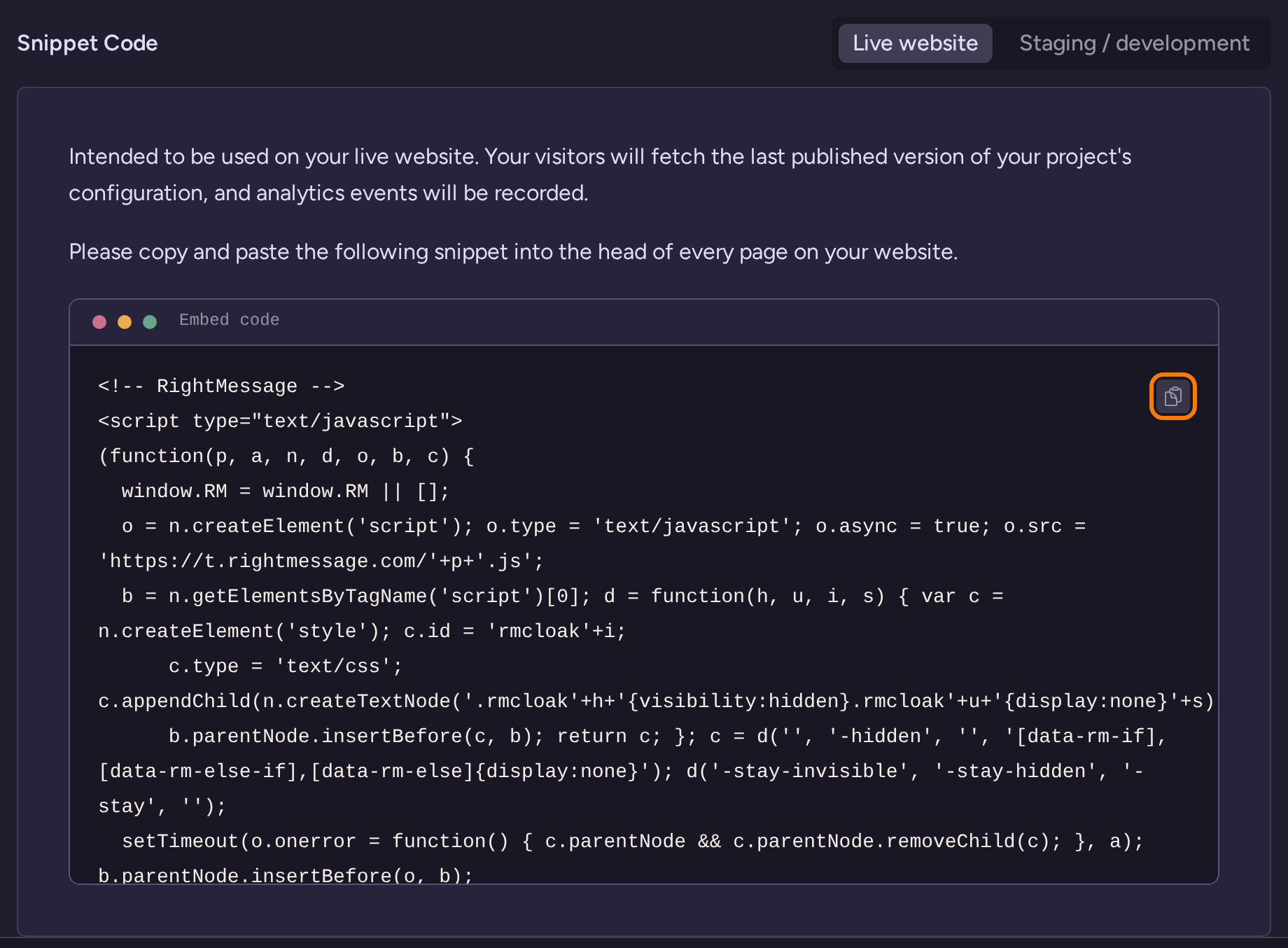Click the "Embed code" title label

tap(229, 320)
